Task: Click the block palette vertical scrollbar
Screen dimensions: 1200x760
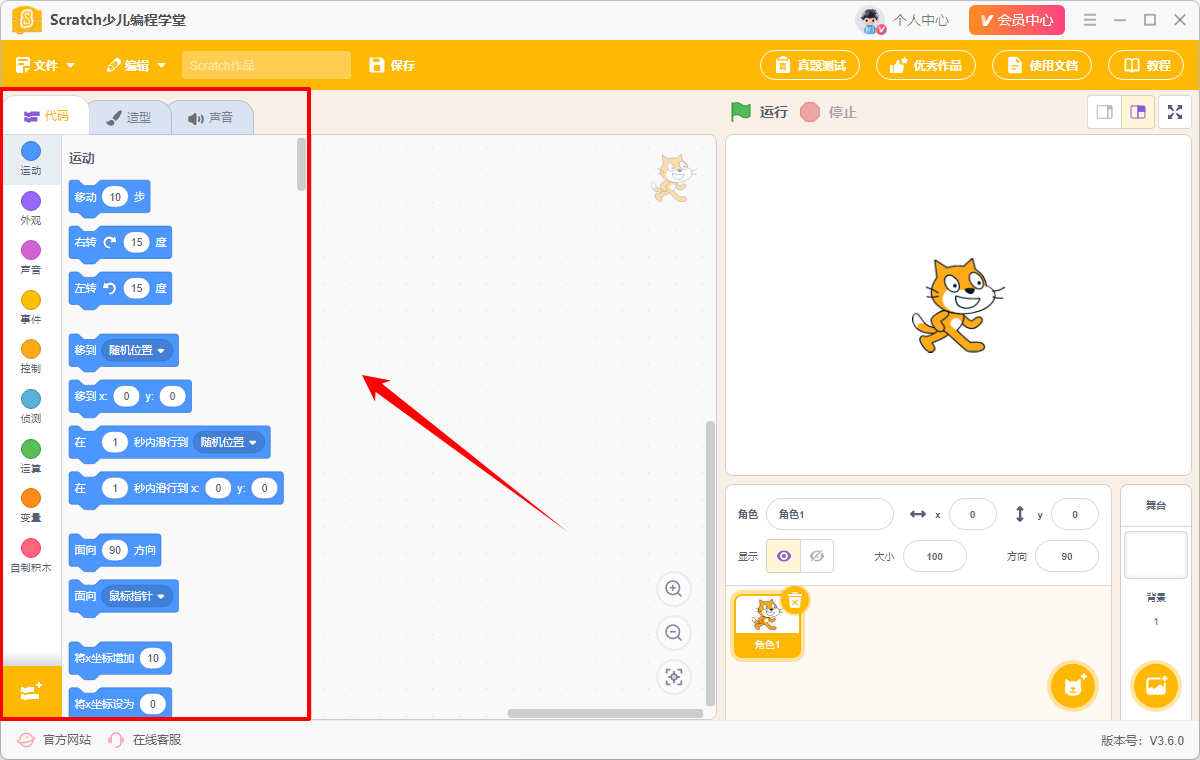Action: tap(301, 164)
